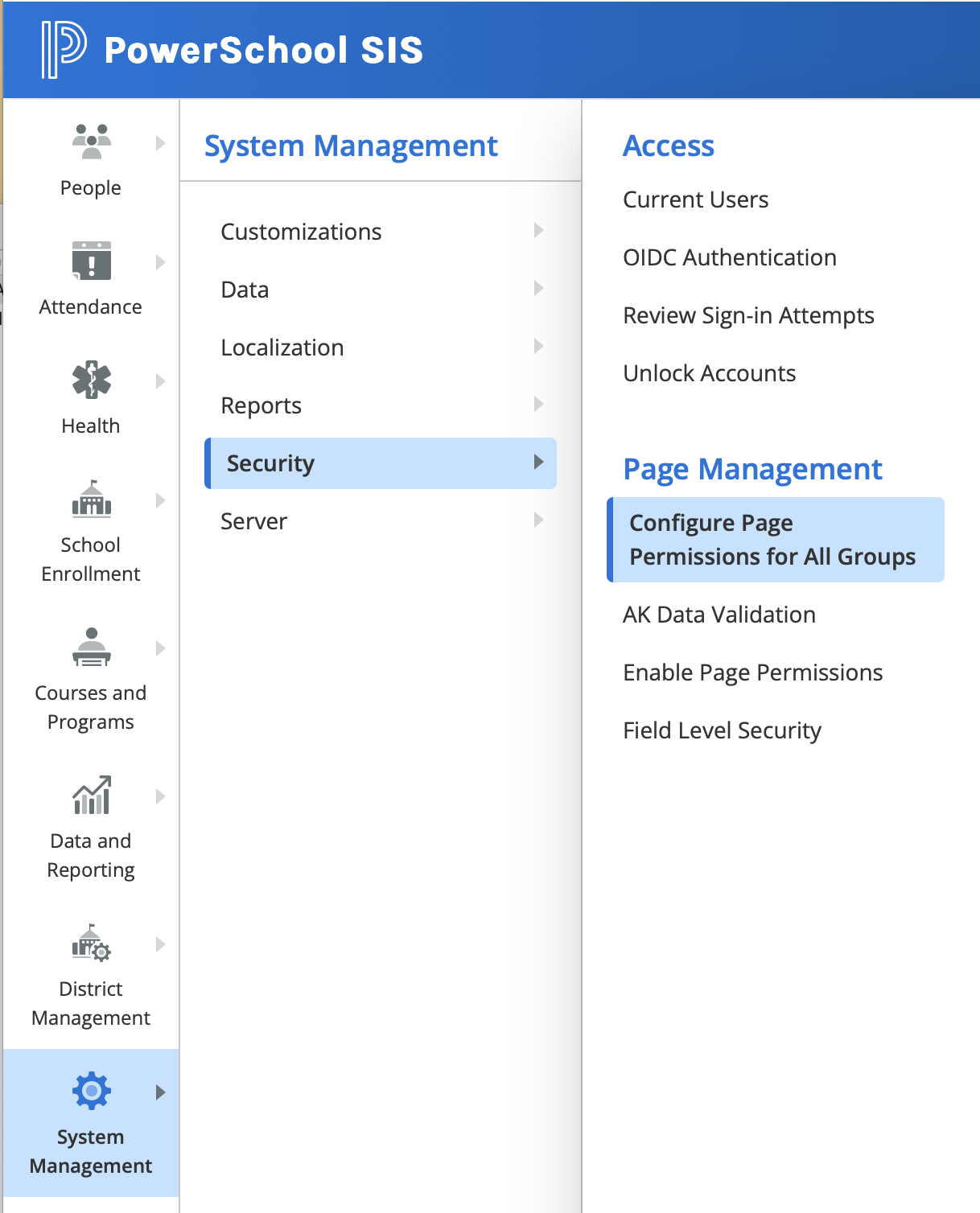
Task: Expand the Localization row arrow
Action: 539,346
